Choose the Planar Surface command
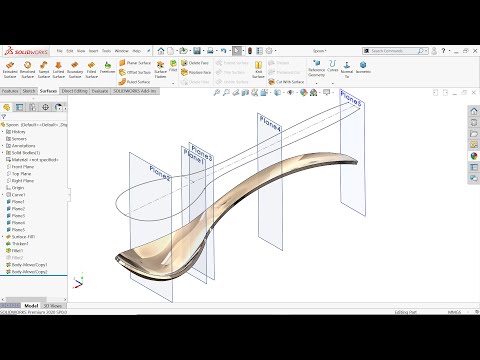 click(x=135, y=63)
